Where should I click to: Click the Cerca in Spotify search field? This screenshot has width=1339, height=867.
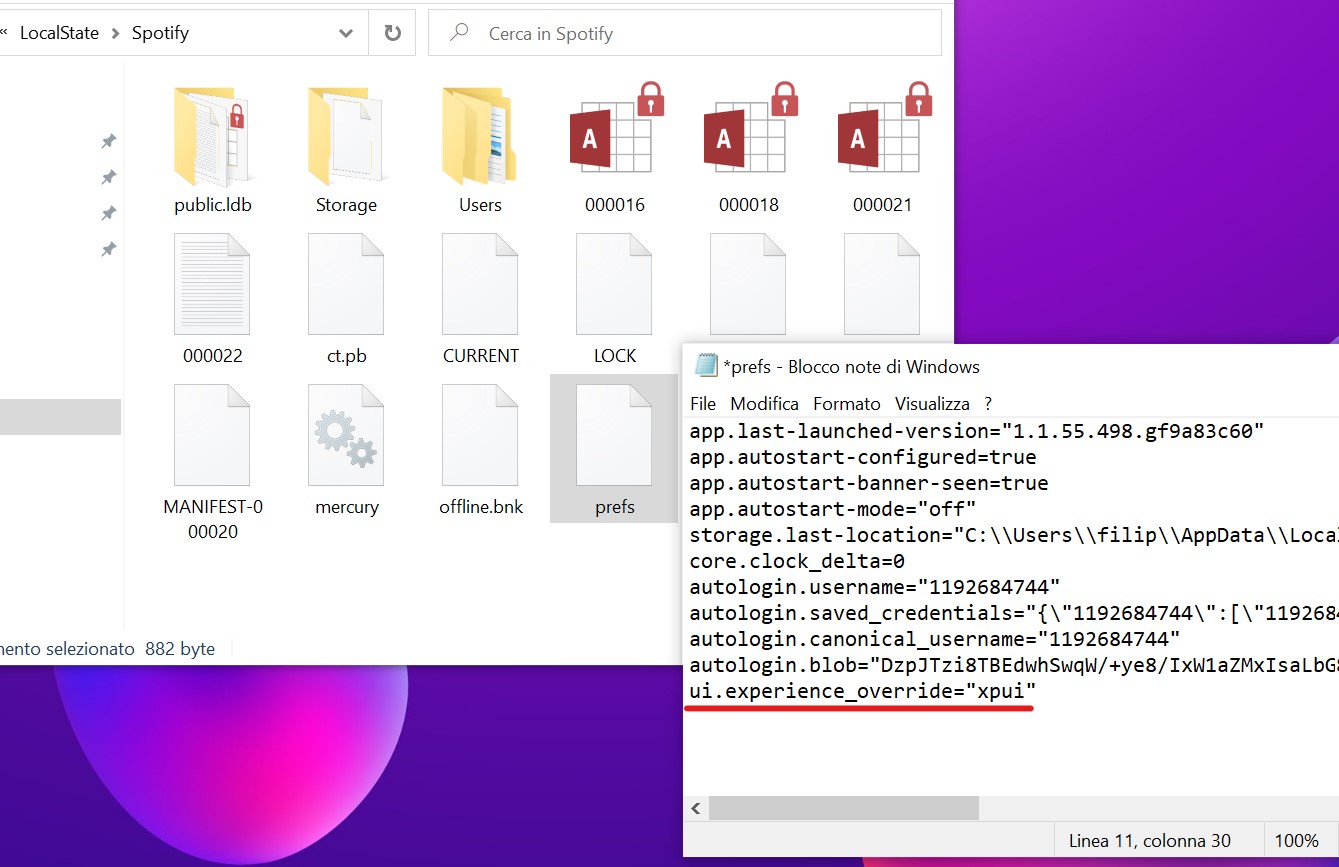[685, 33]
